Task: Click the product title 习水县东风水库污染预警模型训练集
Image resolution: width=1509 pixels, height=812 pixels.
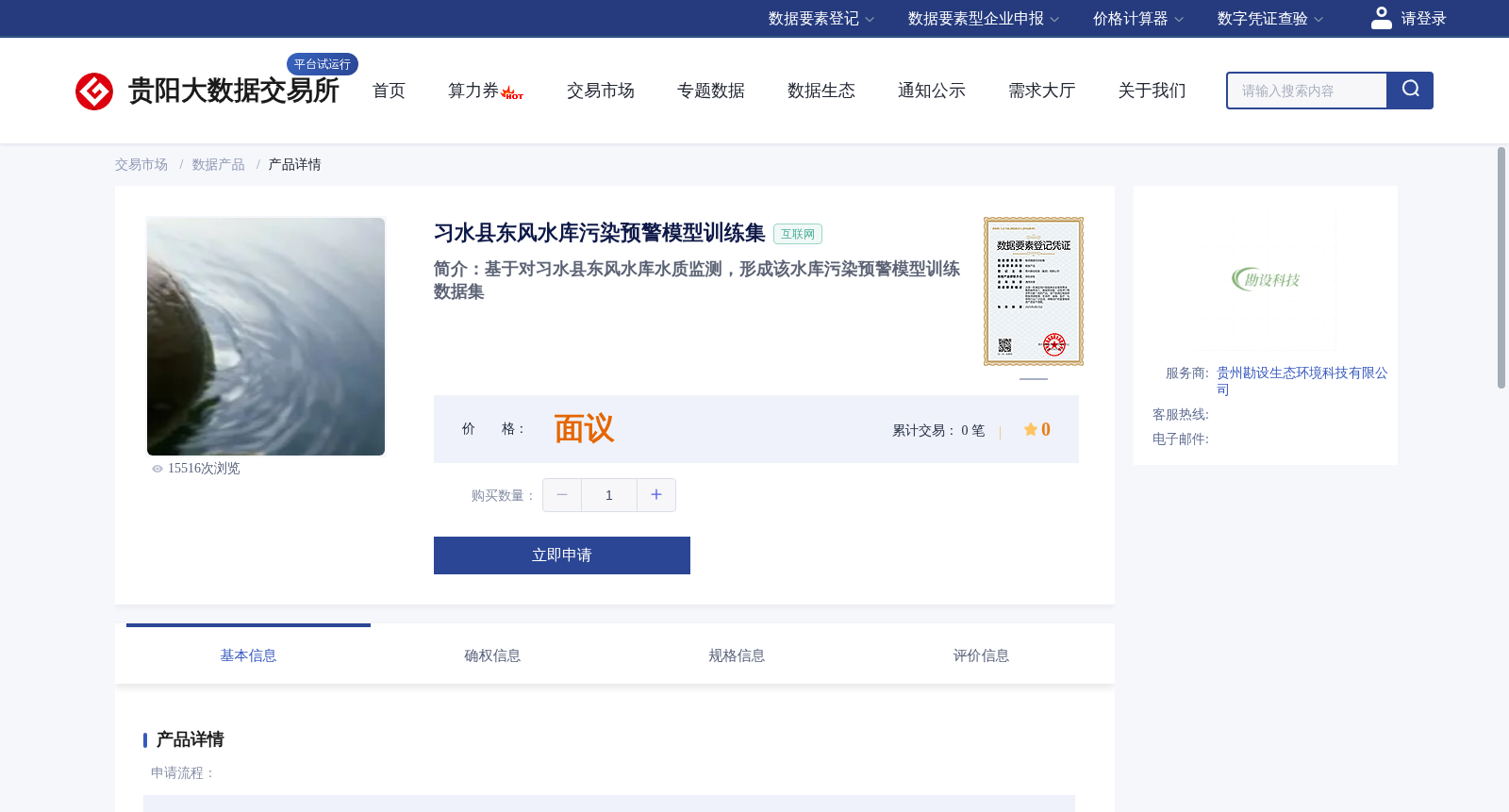Action: tap(599, 233)
